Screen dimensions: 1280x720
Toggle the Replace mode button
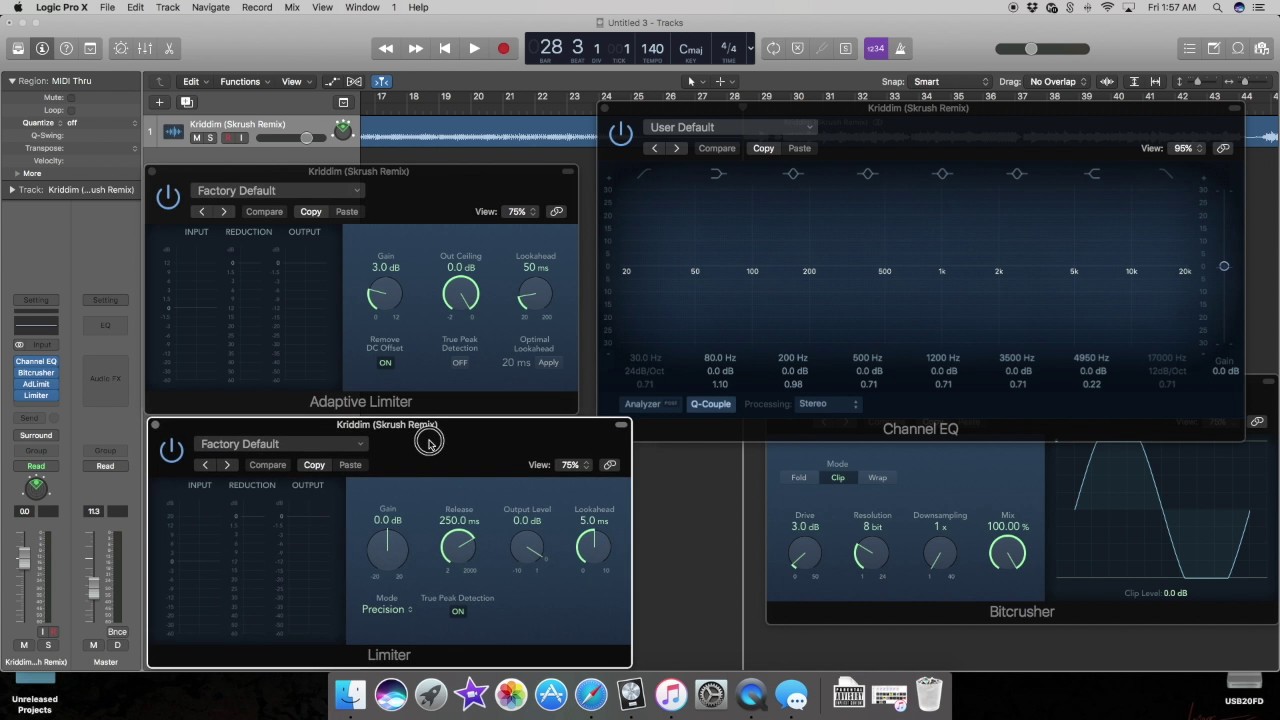click(x=797, y=48)
